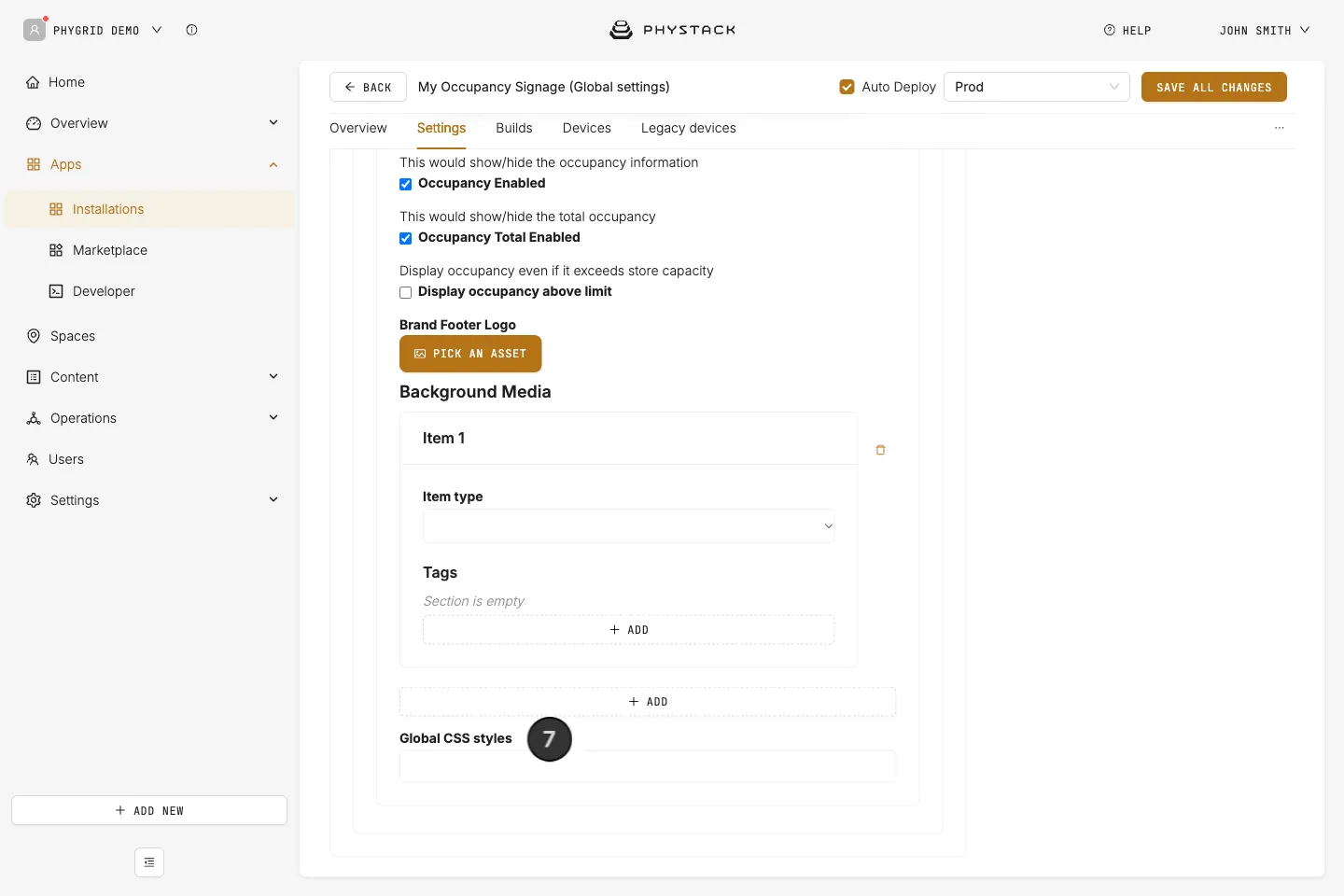
Task: Open the Phygrid Demo tenant switcher chevron
Action: [157, 30]
